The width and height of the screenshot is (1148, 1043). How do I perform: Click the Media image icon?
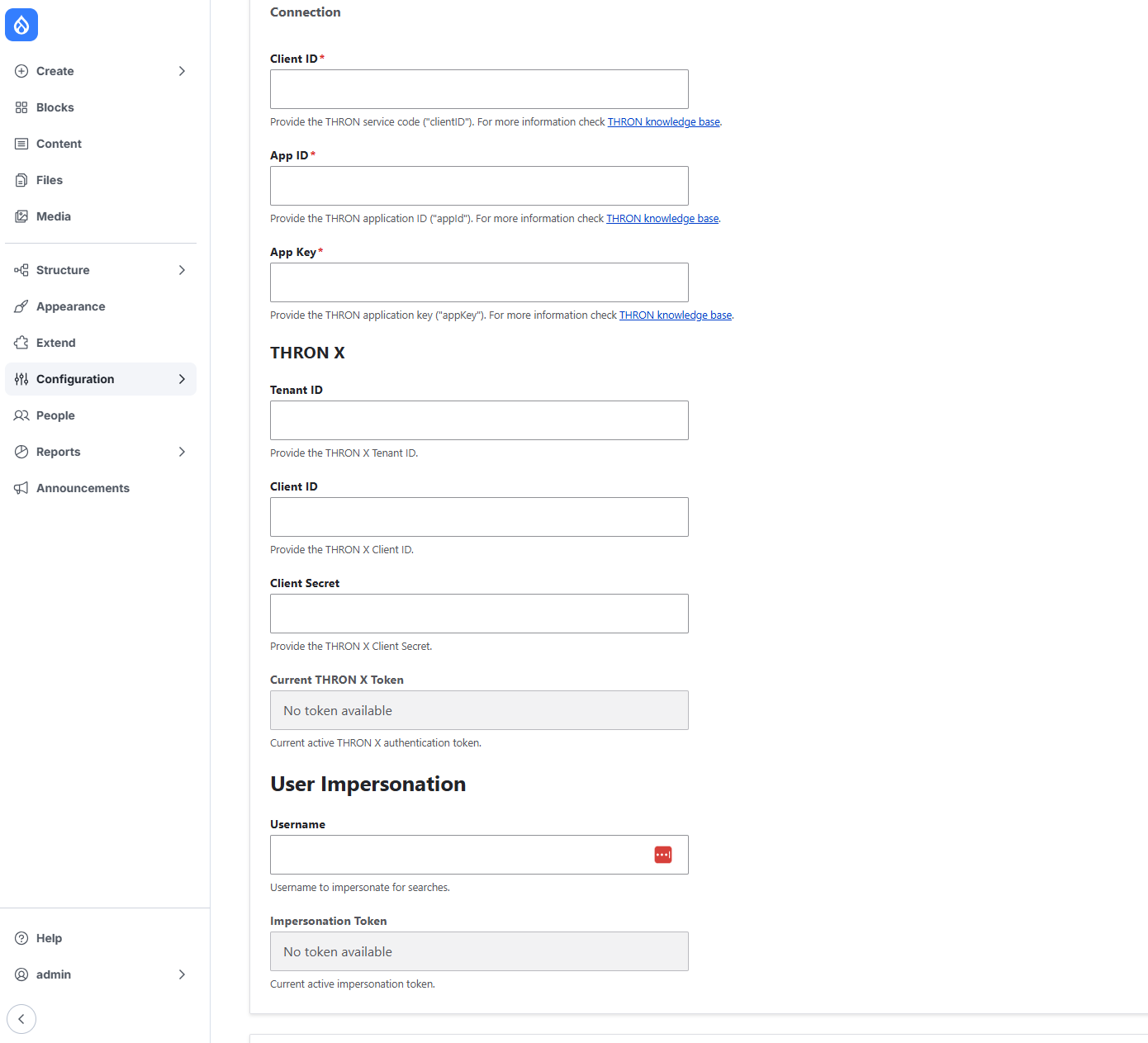click(21, 216)
